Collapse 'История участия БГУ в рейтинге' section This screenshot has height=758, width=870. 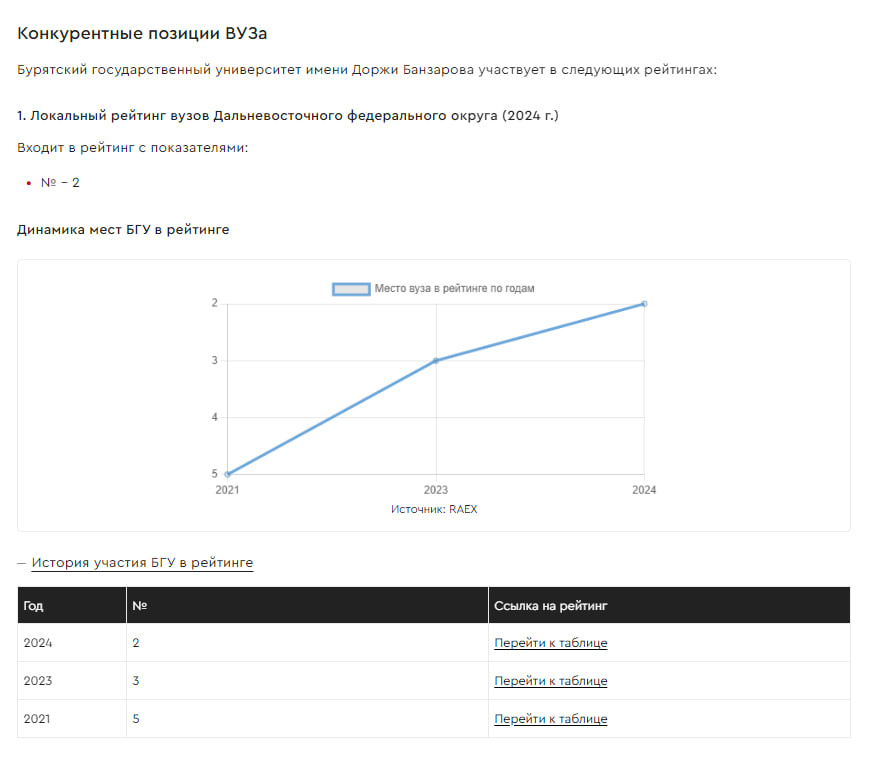click(142, 563)
